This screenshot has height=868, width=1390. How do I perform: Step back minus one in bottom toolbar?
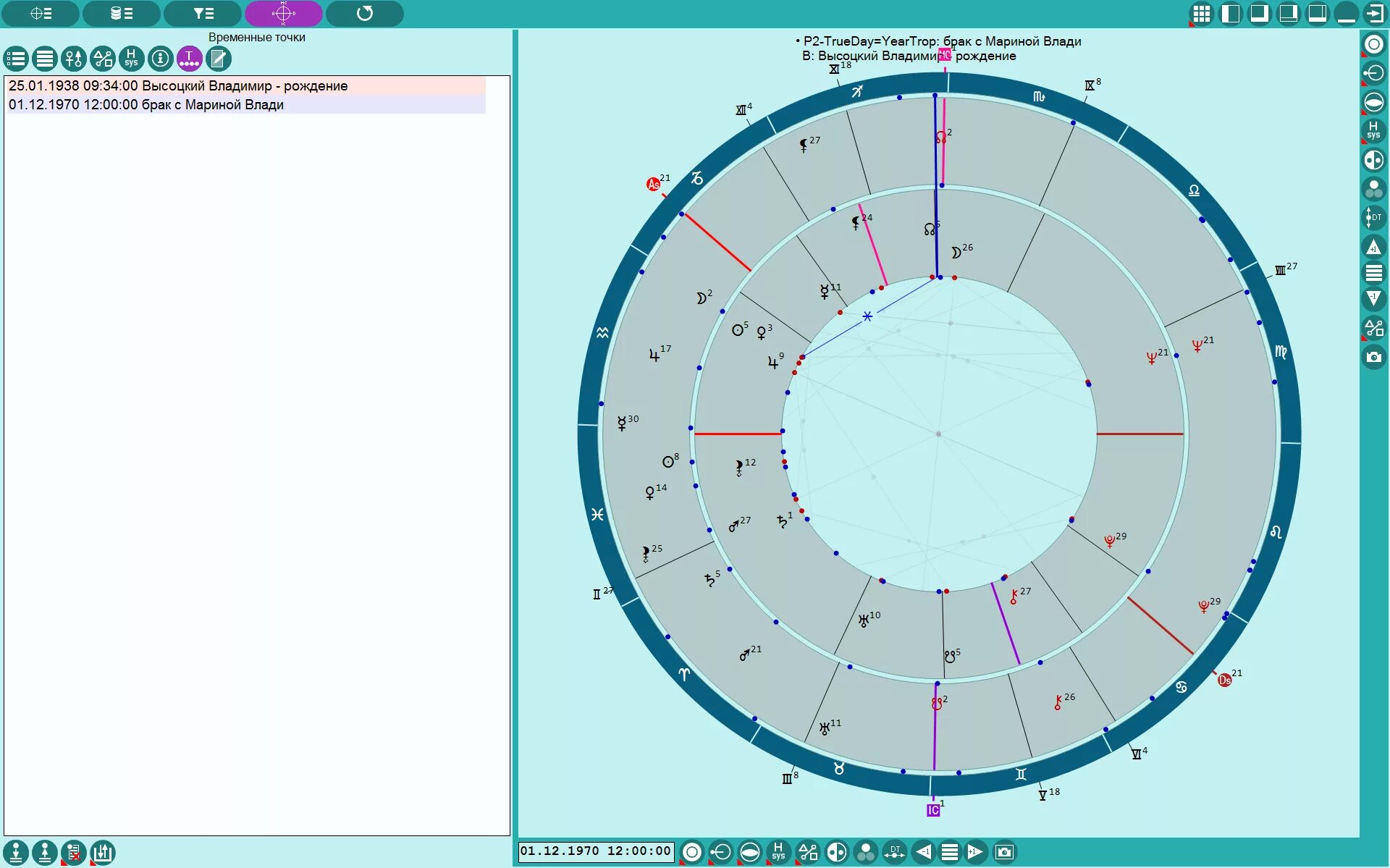point(923,852)
